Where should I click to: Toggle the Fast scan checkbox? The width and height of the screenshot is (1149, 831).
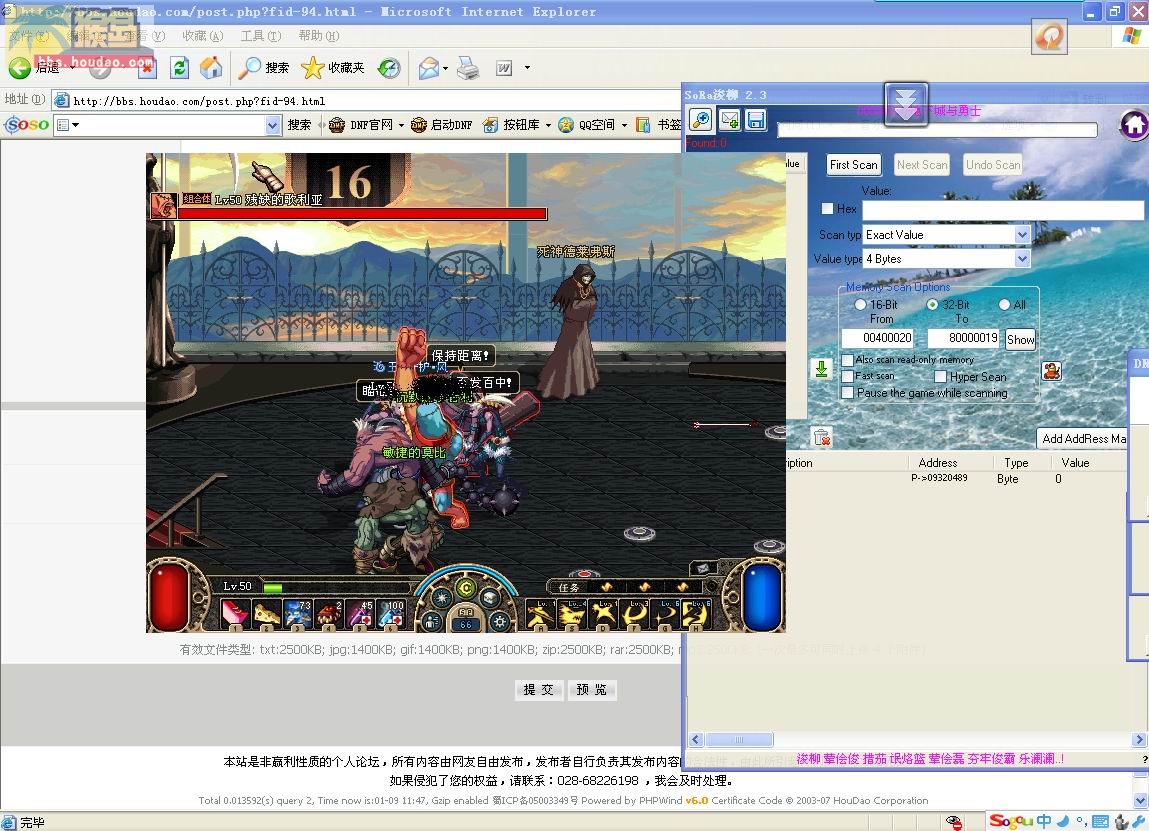[x=848, y=376]
